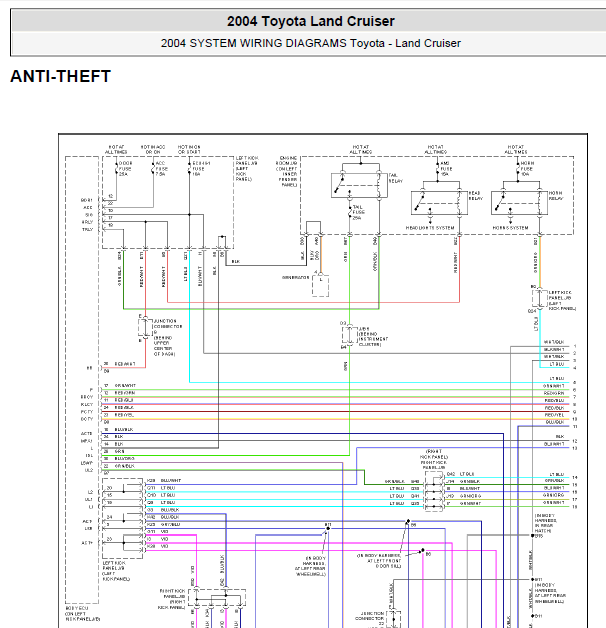
Task: Click the HORNS SYSTEM label
Action: pyautogui.click(x=510, y=228)
